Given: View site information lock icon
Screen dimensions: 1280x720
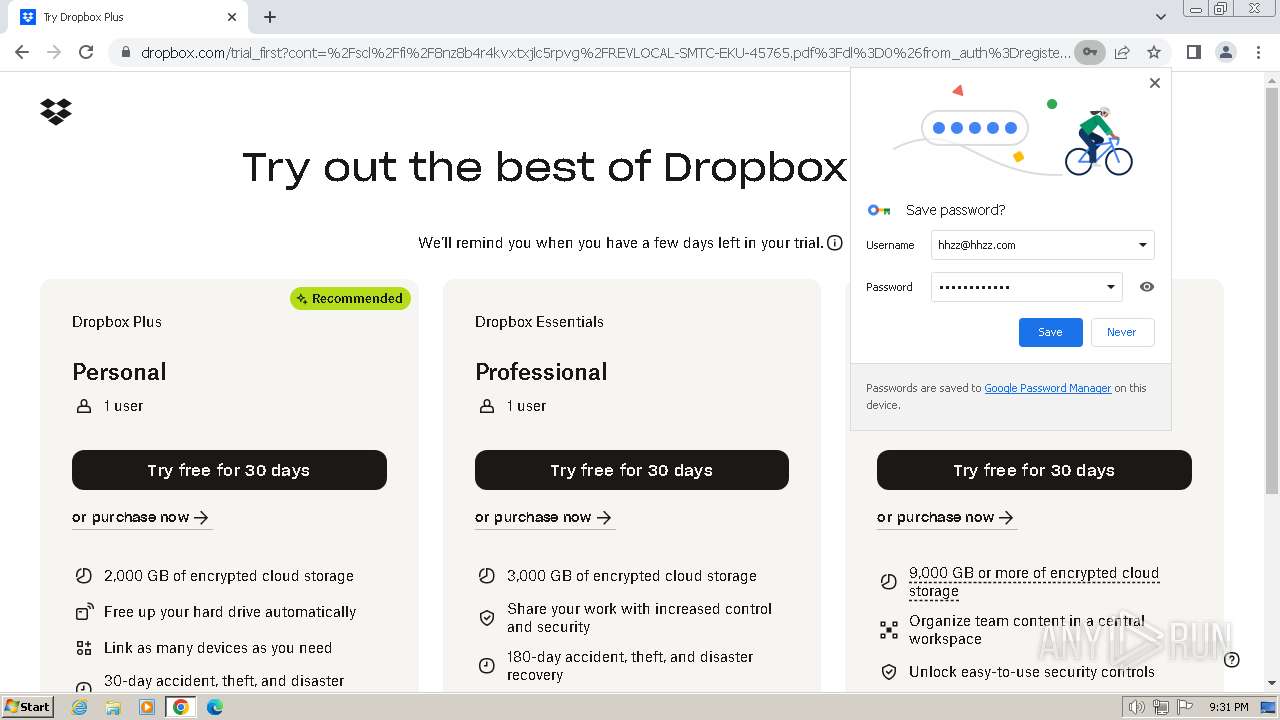Looking at the screenshot, I should pyautogui.click(x=125, y=52).
